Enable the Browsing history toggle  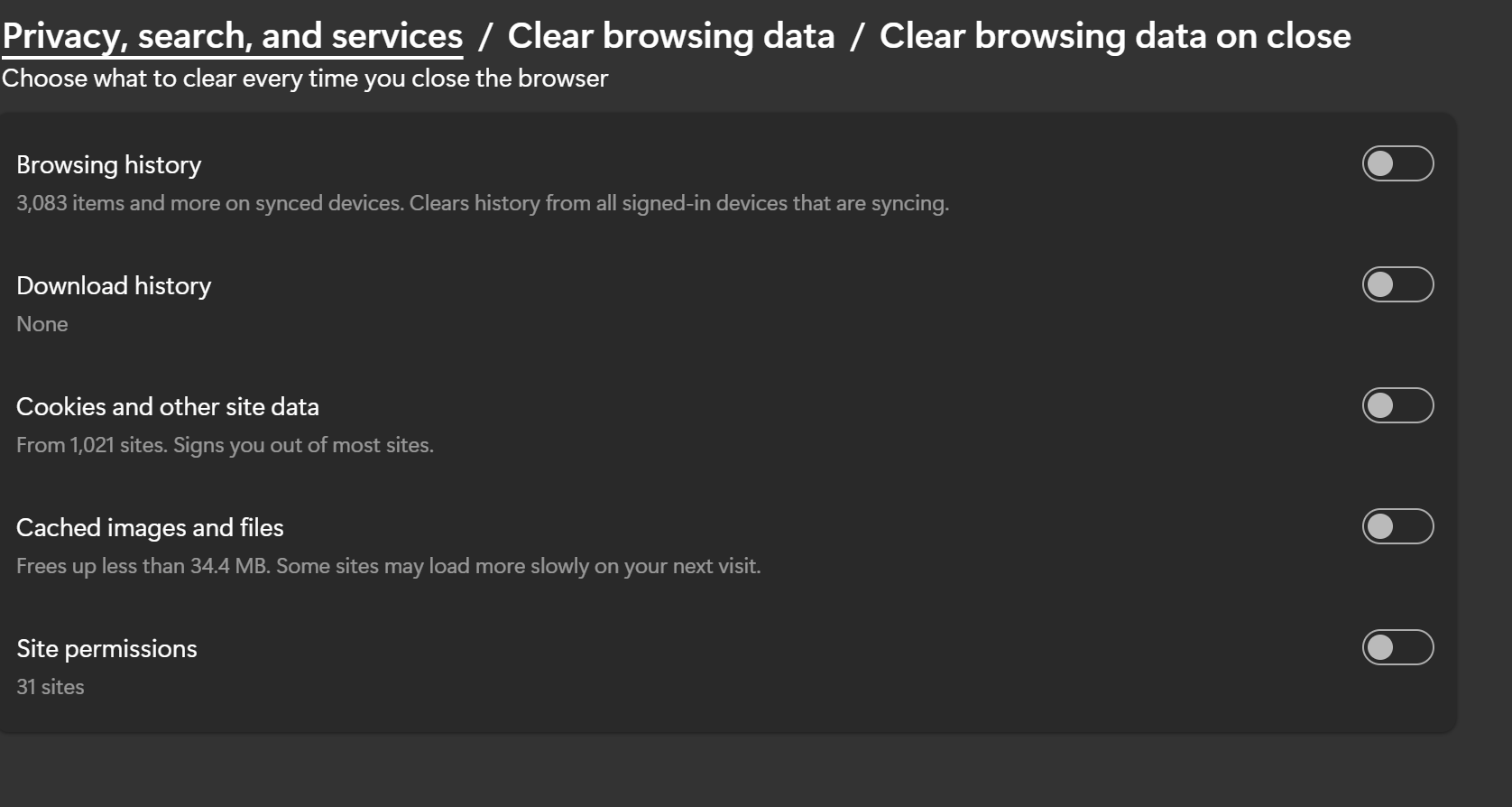[x=1397, y=163]
